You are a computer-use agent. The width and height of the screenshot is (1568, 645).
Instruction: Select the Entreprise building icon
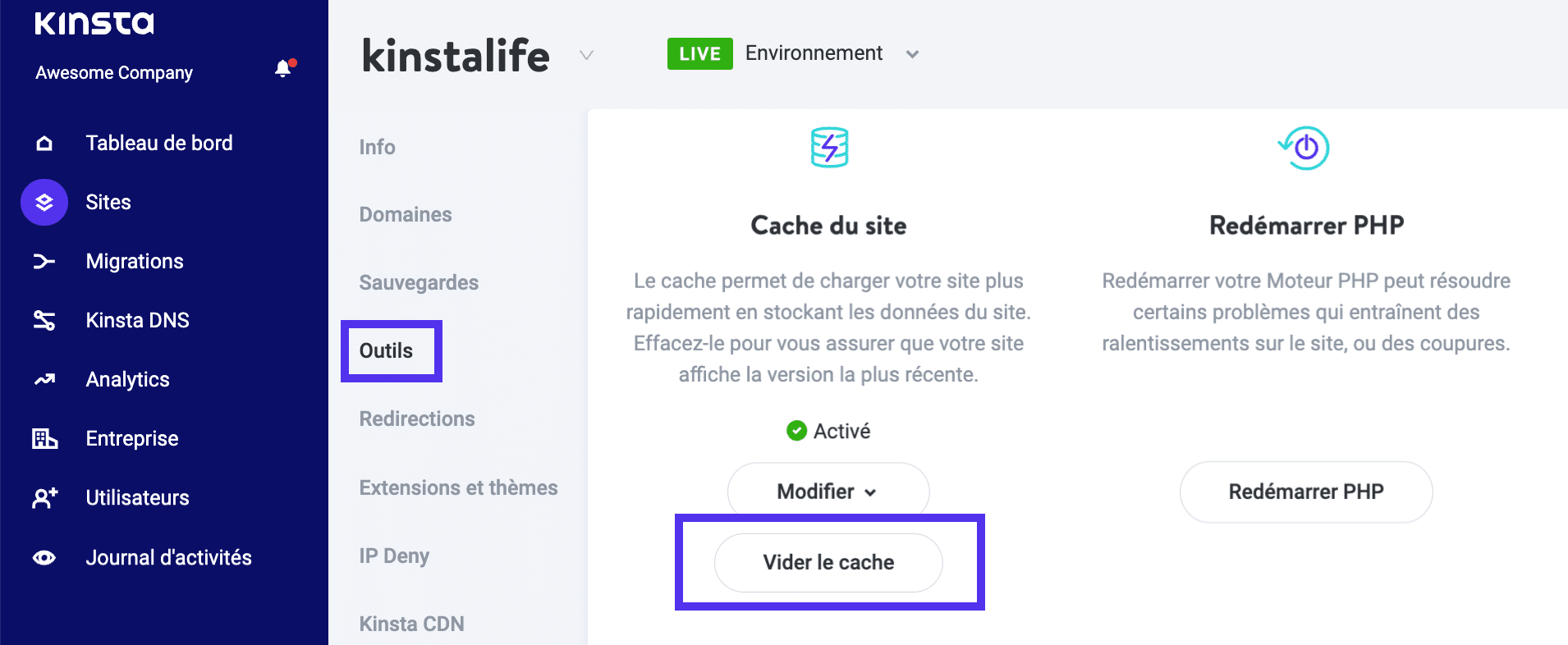pos(44,438)
